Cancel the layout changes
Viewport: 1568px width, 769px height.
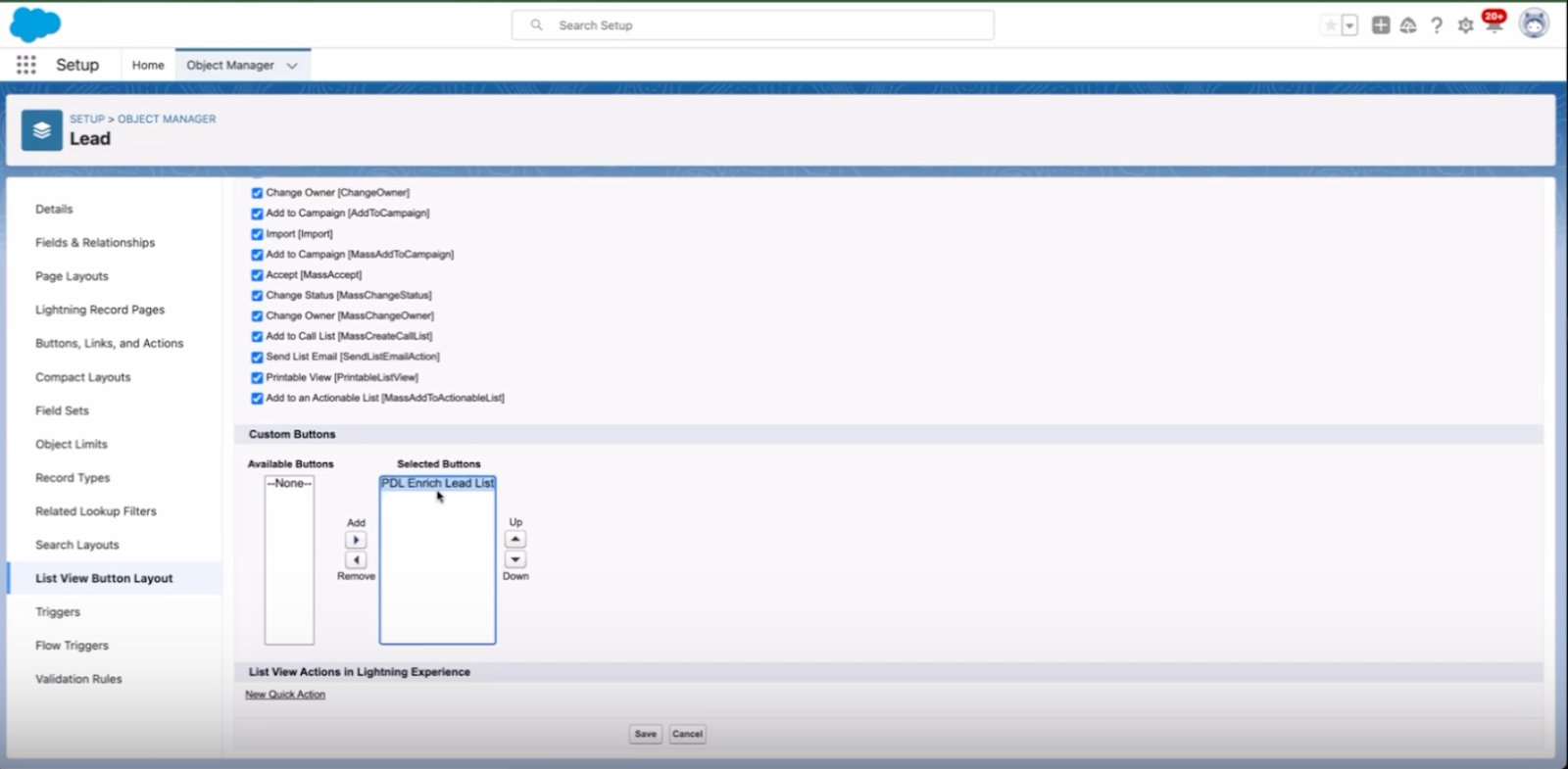point(687,734)
